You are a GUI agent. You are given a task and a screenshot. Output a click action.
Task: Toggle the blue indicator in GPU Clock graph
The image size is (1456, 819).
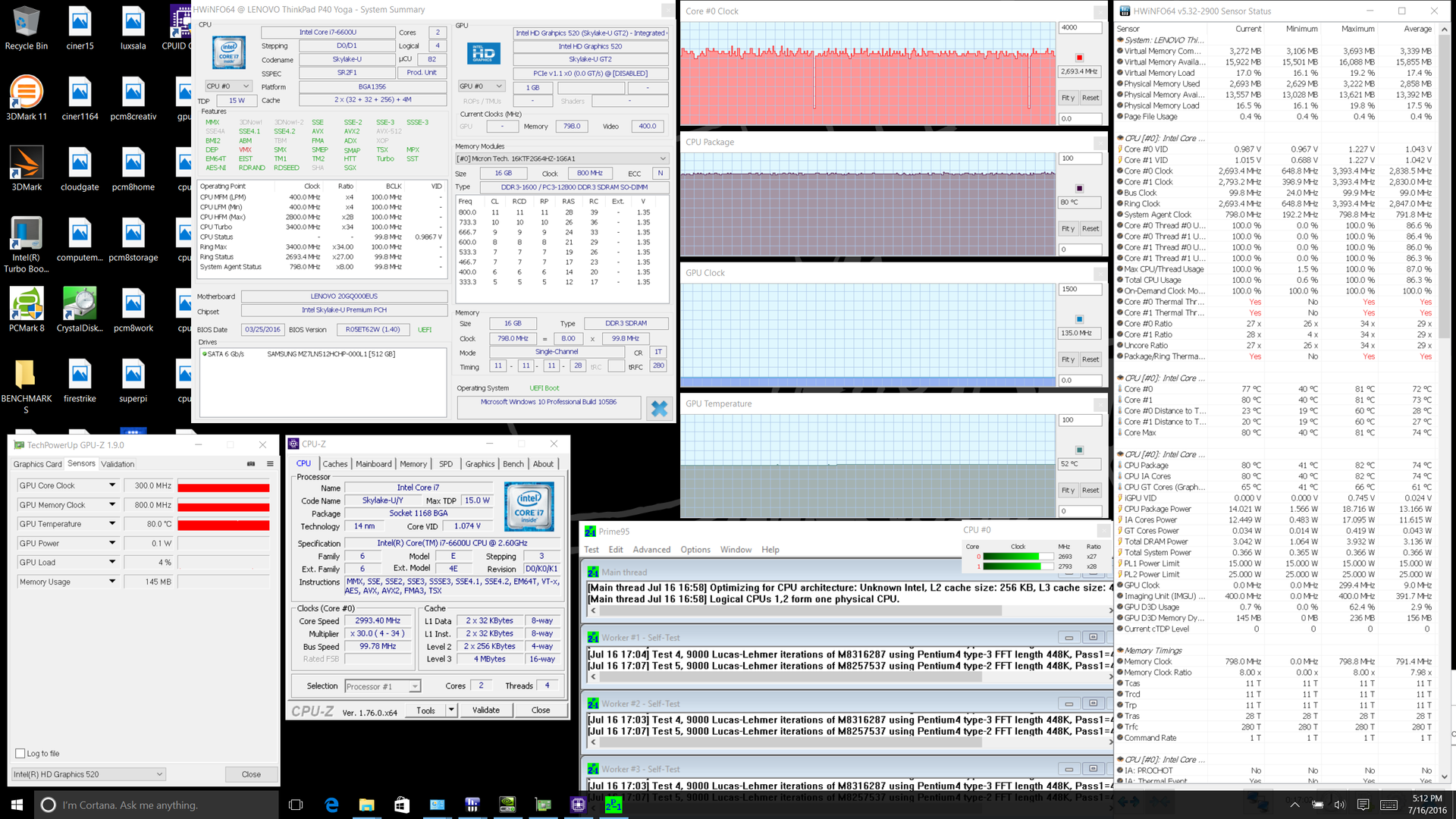tap(1079, 319)
